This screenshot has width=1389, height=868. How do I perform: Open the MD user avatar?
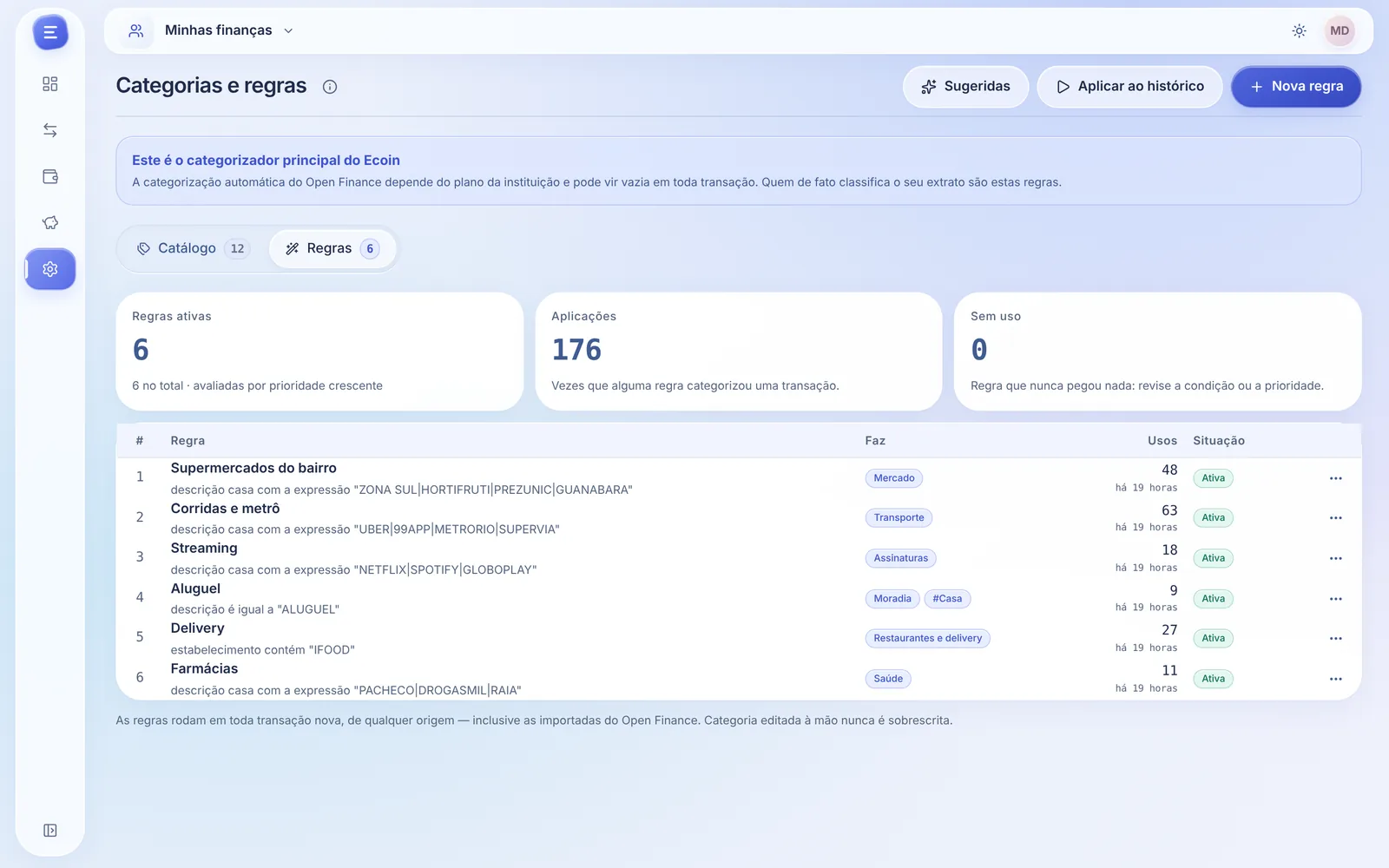[x=1340, y=30]
